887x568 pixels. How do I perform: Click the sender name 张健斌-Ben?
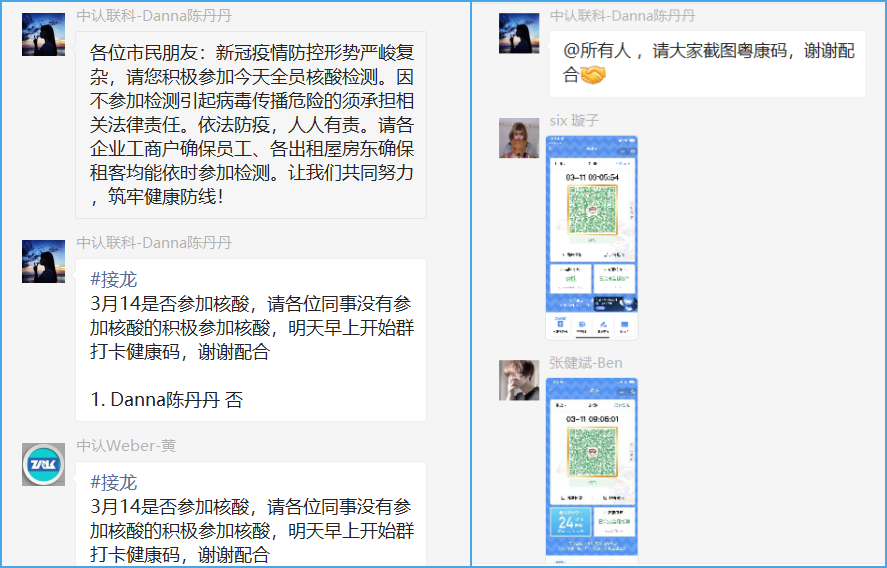[585, 363]
